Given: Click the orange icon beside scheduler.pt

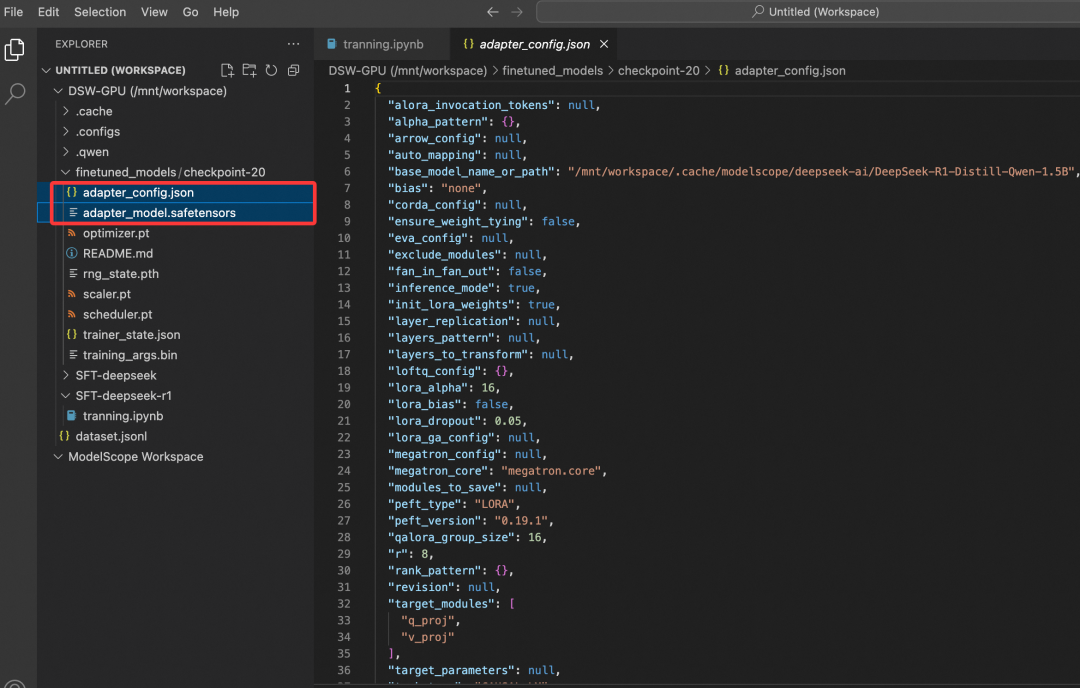Looking at the screenshot, I should pyautogui.click(x=72, y=314).
